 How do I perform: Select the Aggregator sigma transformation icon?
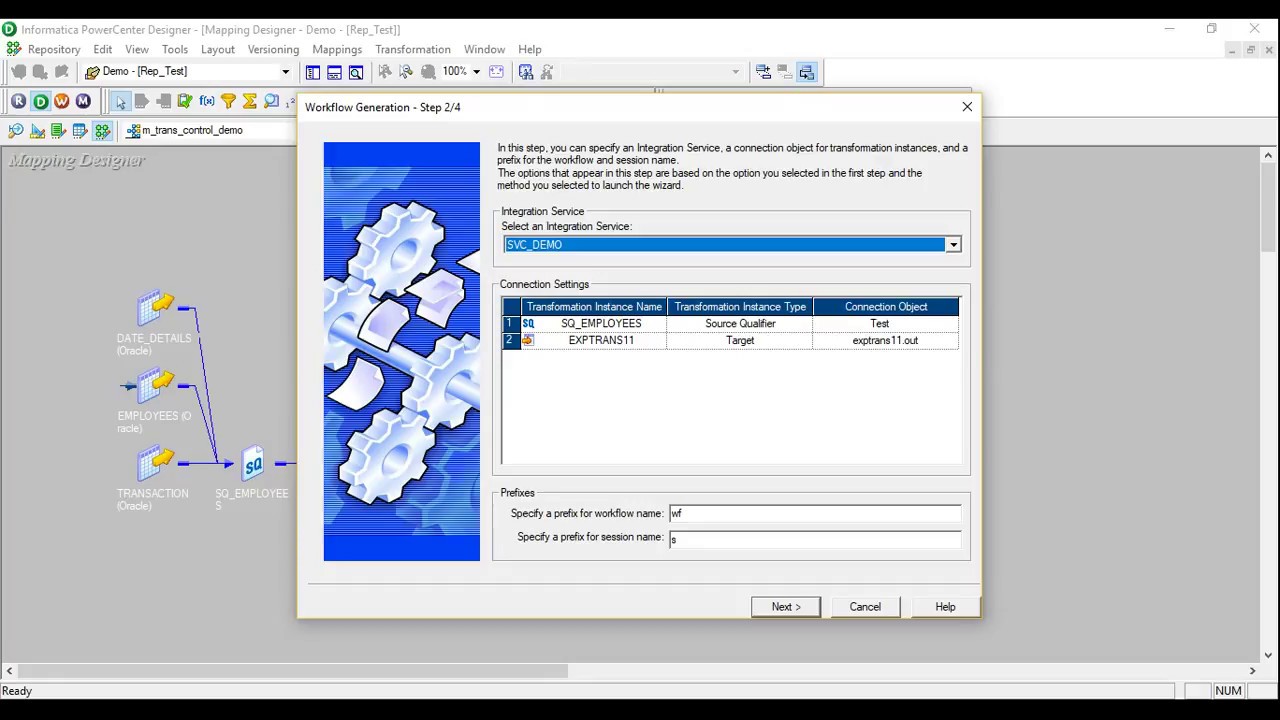coord(250,101)
